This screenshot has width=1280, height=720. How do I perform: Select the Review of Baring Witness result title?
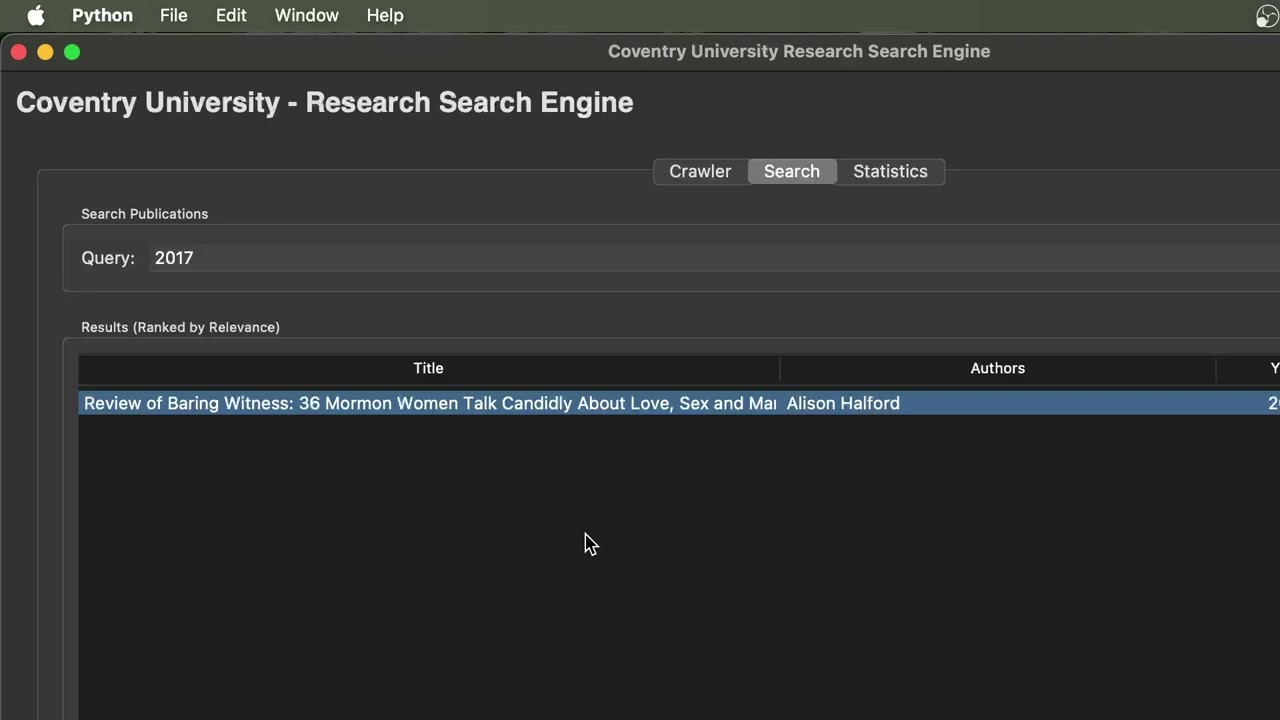click(x=430, y=403)
